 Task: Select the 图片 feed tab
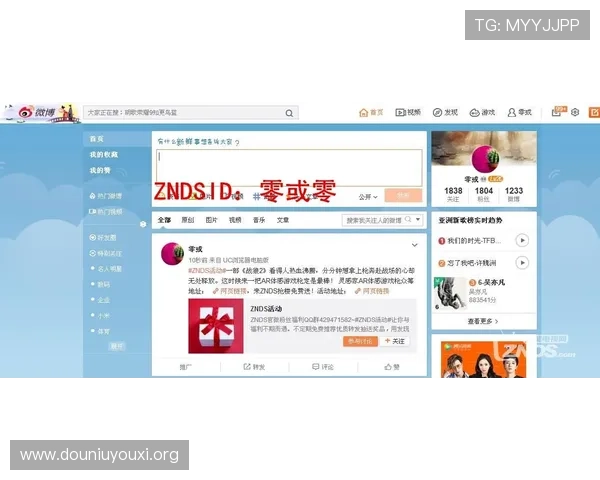(x=211, y=220)
